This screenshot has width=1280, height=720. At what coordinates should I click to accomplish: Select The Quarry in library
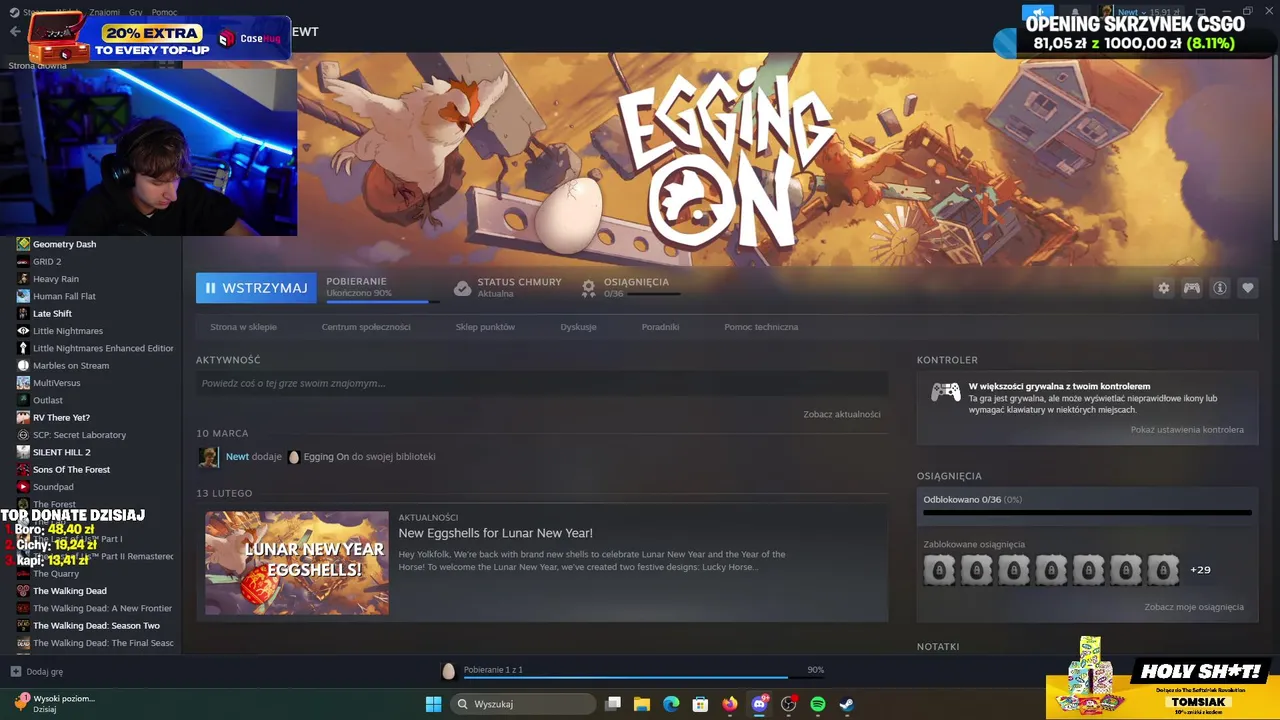tap(56, 574)
